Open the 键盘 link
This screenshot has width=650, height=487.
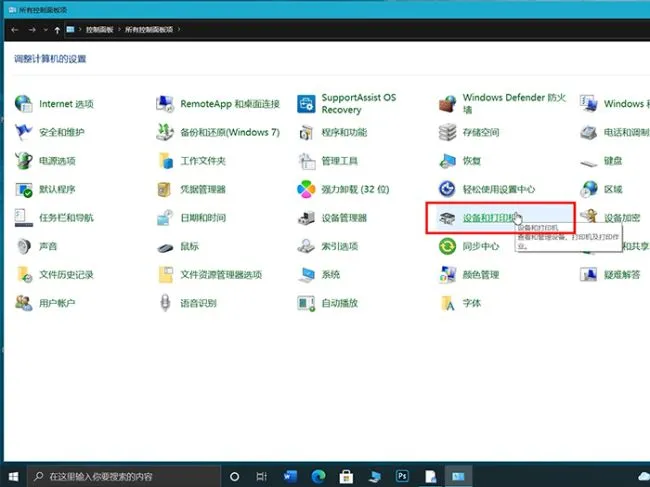[x=613, y=160]
